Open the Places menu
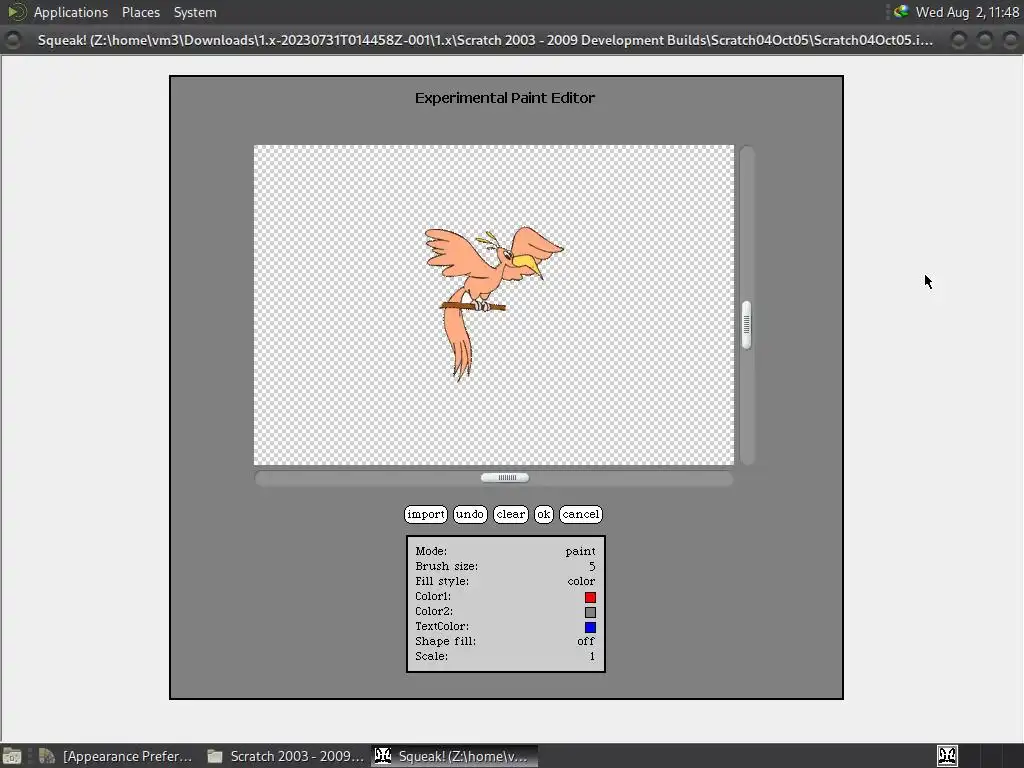The image size is (1024, 768). pyautogui.click(x=140, y=12)
